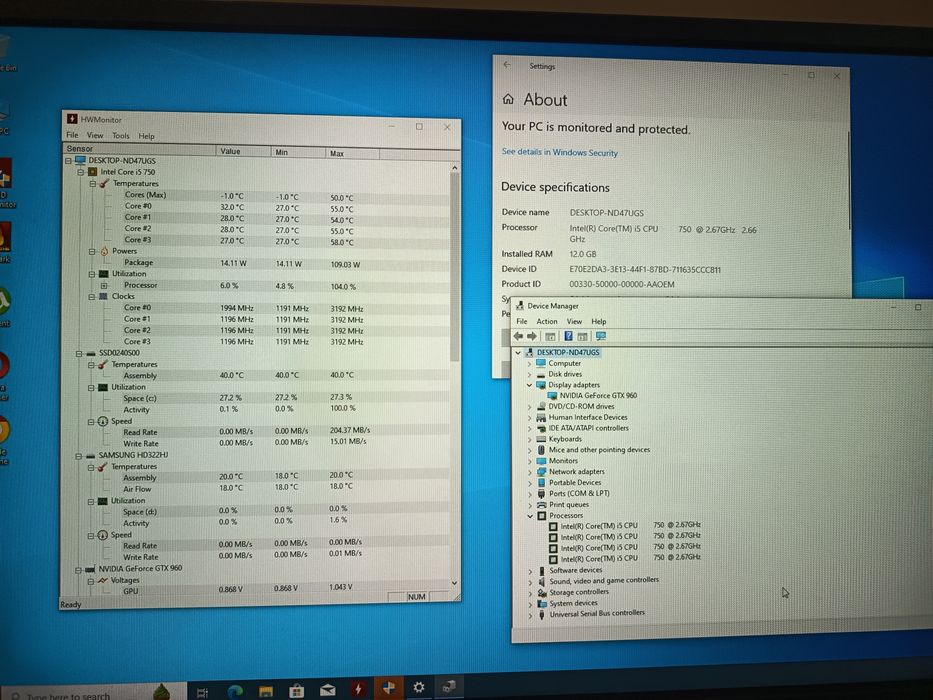
Task: Select Print queues in Device Manager
Action: click(x=568, y=505)
